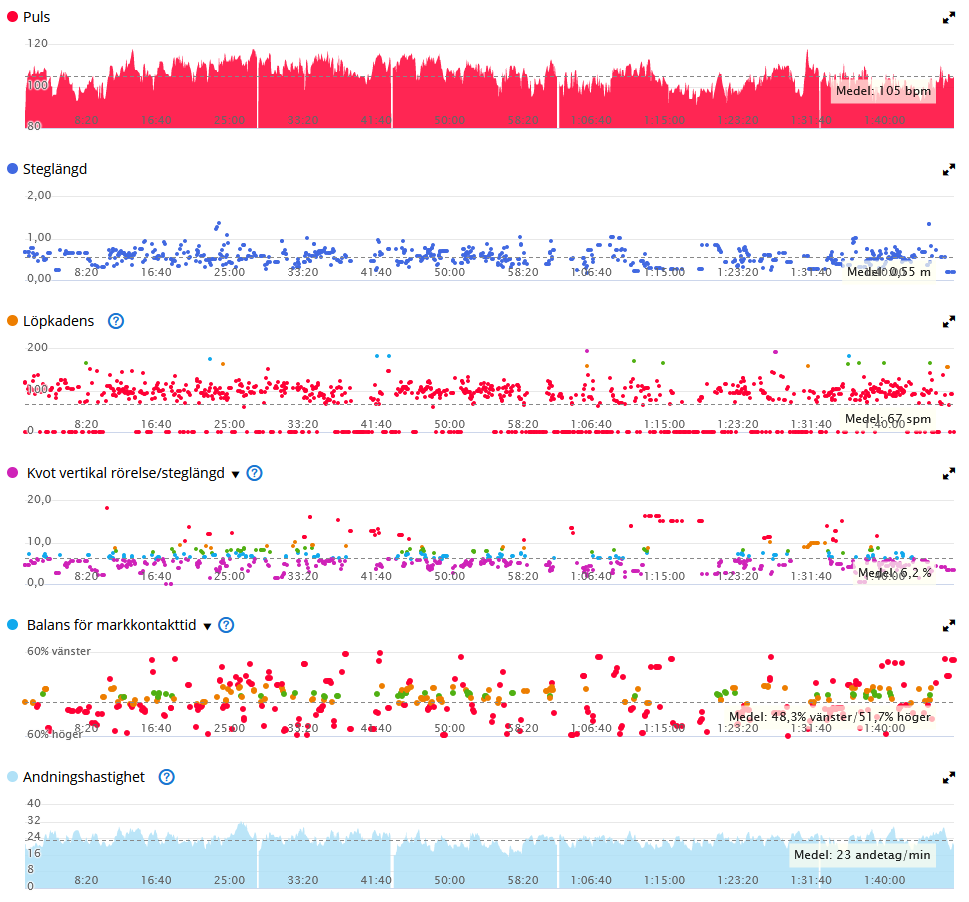Click the '60% vänster' axis label
The height and width of the screenshot is (902, 969).
59,651
